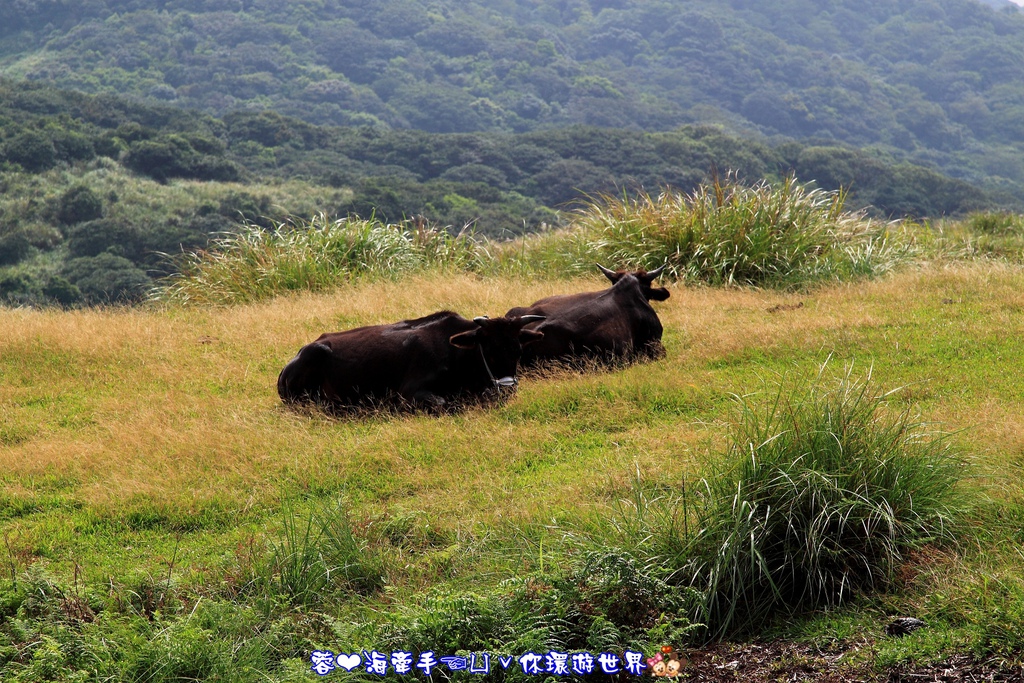The width and height of the screenshot is (1024, 683).
Task: Click the watermark text 環遊世界
Action: point(596,663)
